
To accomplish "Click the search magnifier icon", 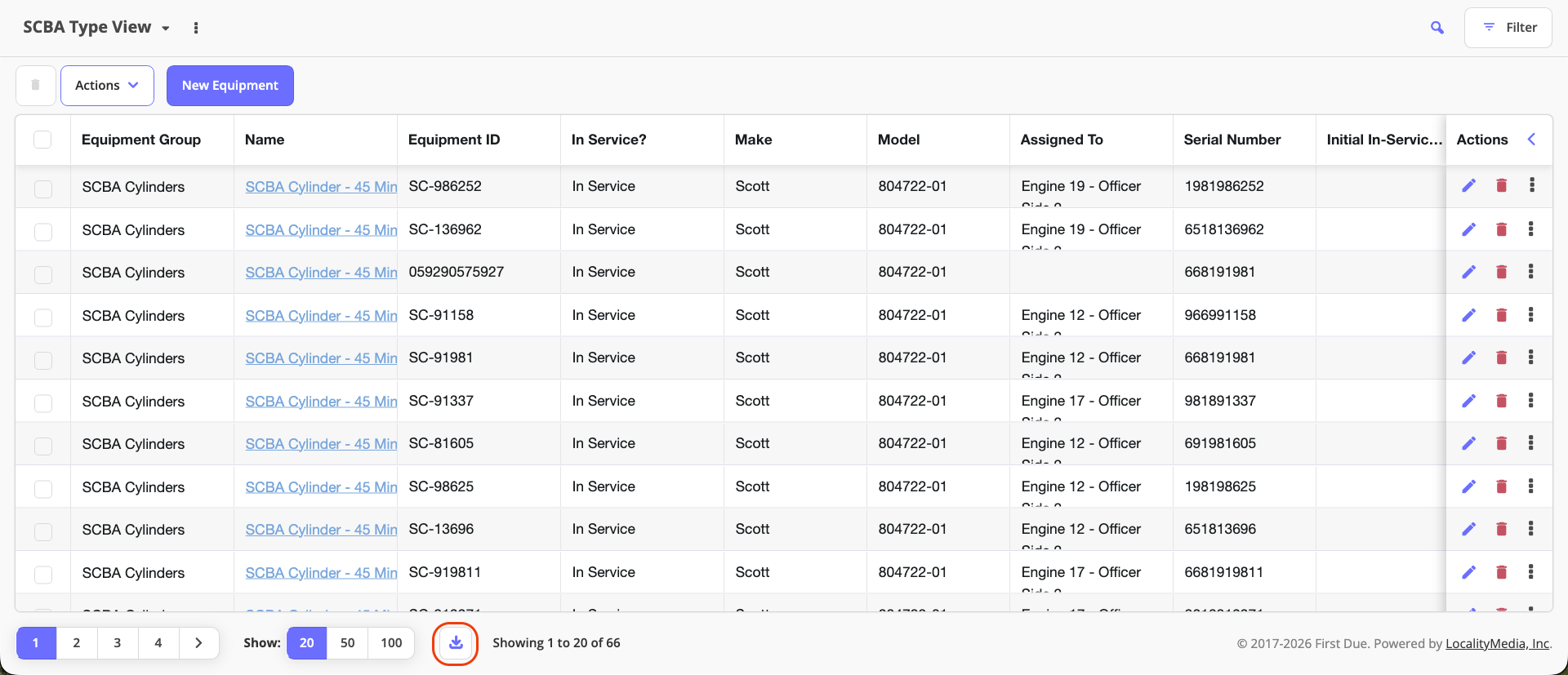I will pyautogui.click(x=1437, y=28).
